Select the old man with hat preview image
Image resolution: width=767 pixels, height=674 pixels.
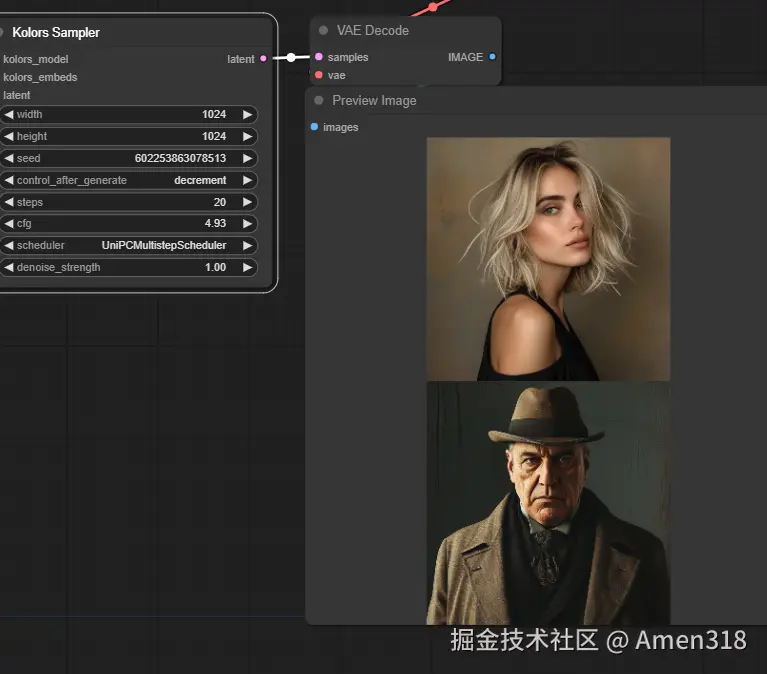[x=548, y=503]
